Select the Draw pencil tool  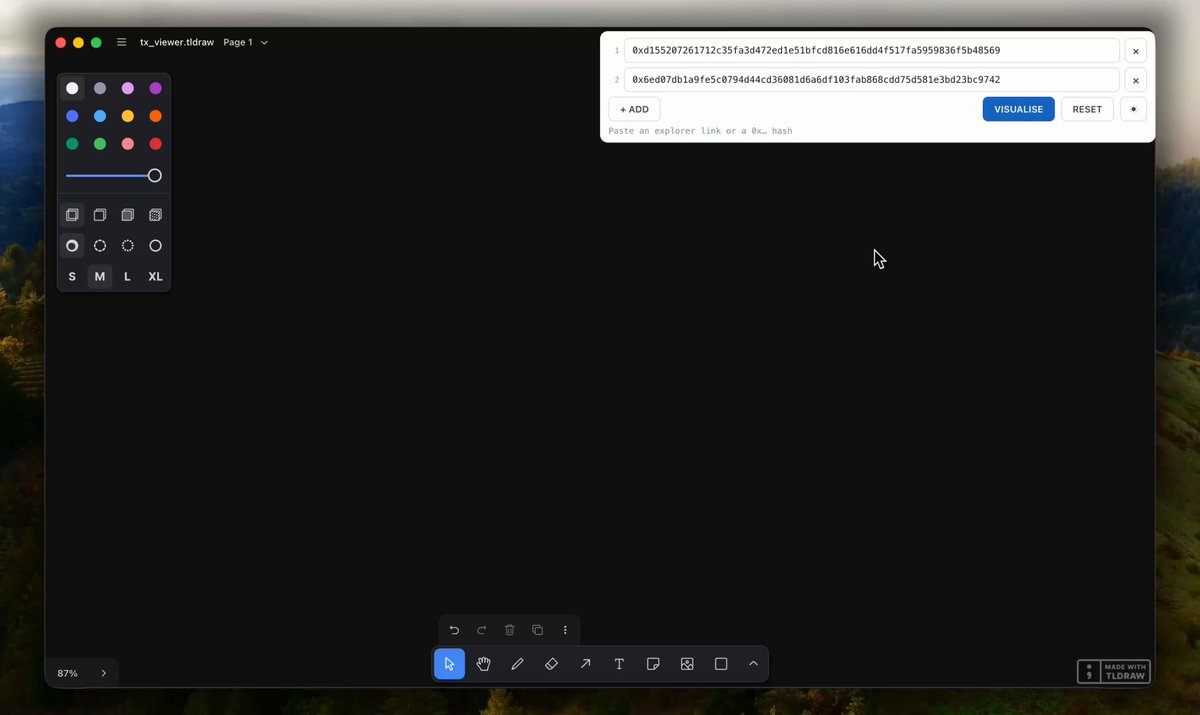point(517,664)
